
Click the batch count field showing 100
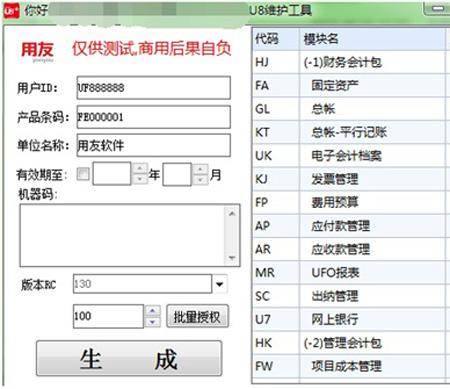tap(108, 316)
